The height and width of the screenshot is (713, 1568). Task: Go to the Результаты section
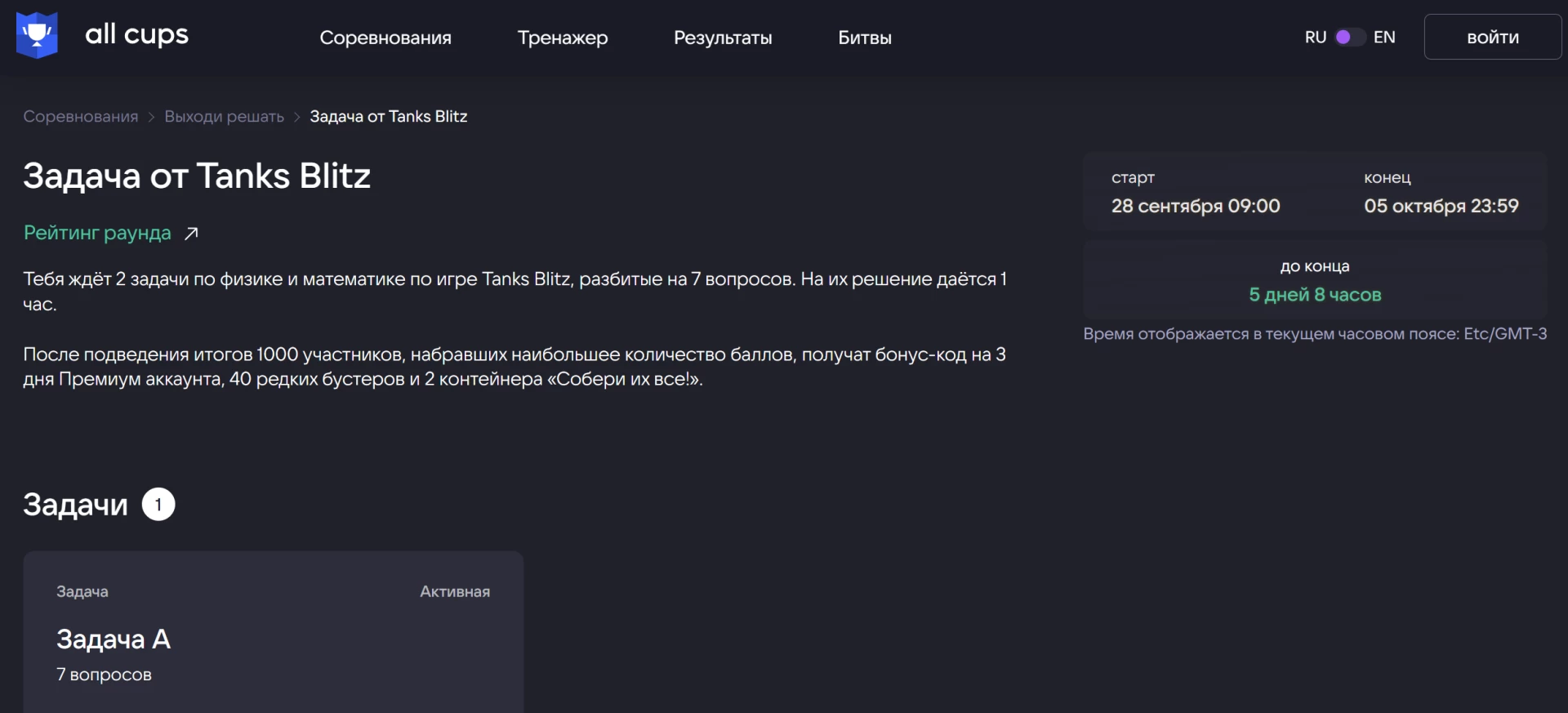tap(723, 38)
